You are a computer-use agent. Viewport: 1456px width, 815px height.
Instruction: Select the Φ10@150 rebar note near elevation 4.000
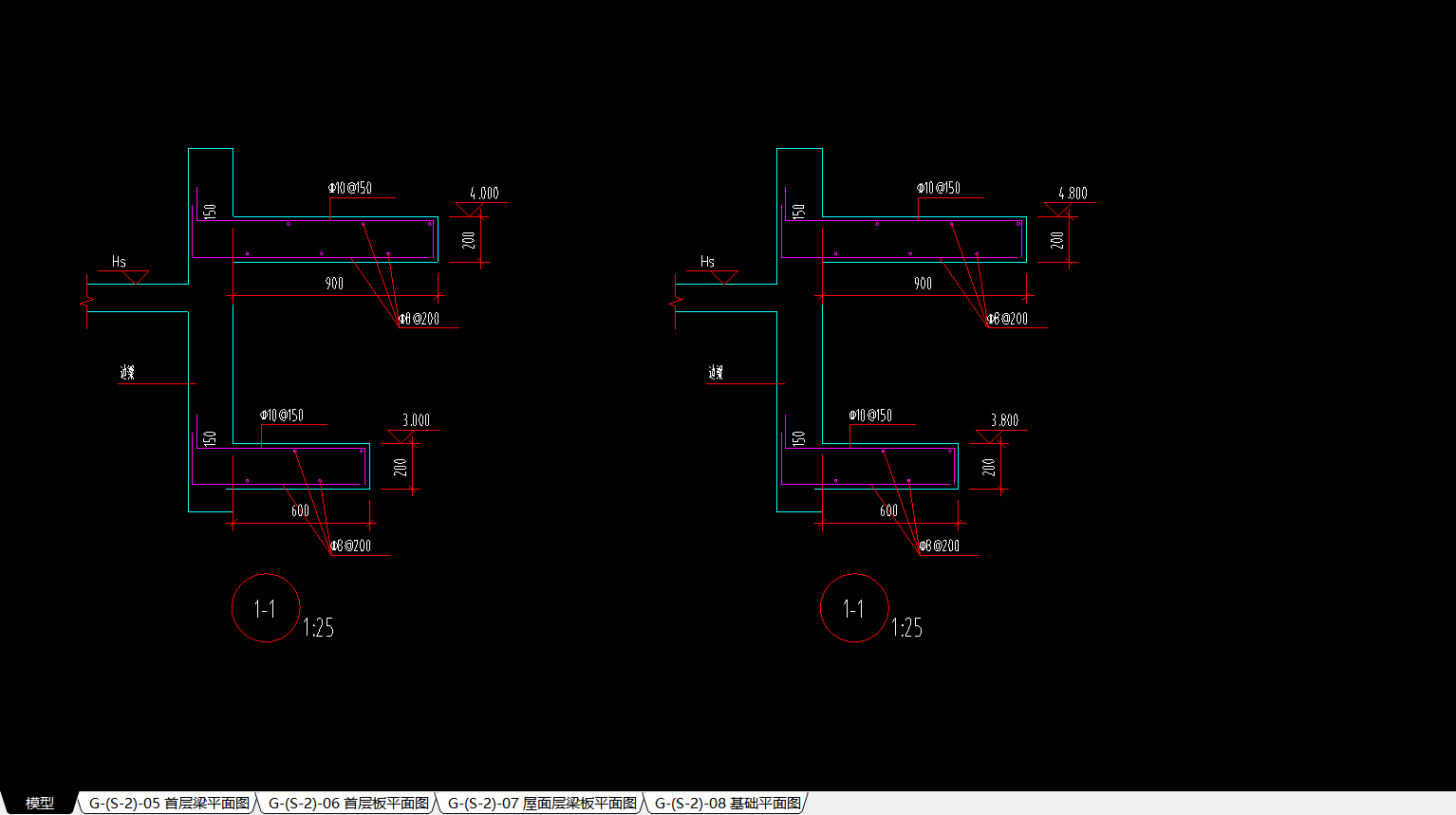(x=350, y=188)
